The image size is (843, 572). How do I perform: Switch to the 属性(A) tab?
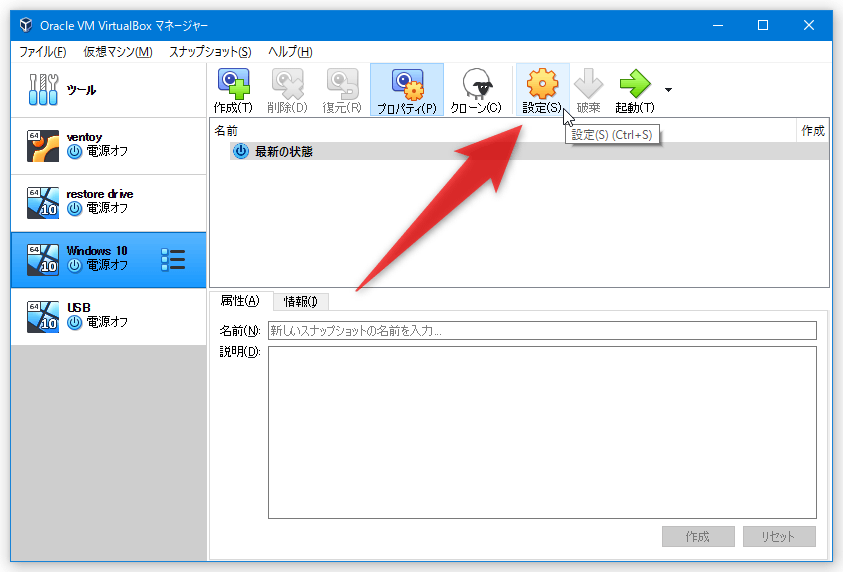click(240, 301)
